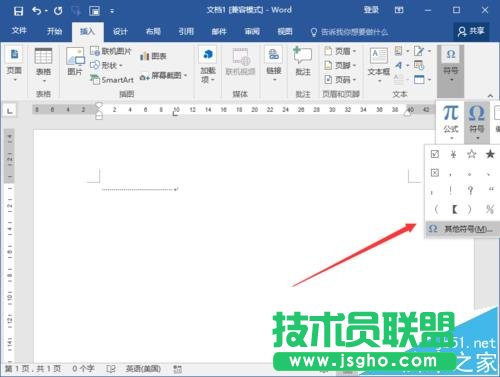Click the 共享 share button
500x377 pixels.
coord(471,32)
